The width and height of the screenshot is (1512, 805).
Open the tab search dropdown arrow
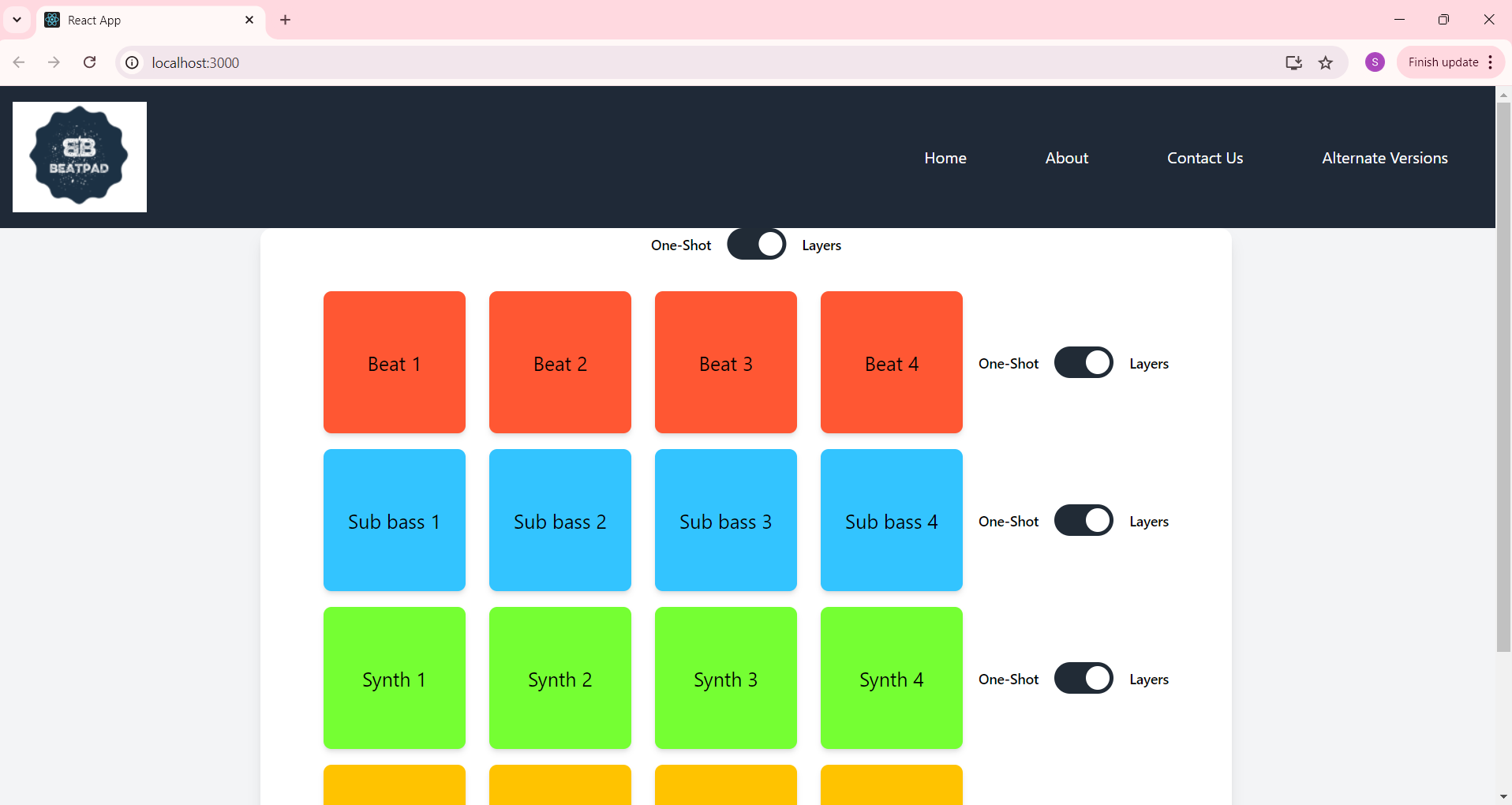click(x=17, y=20)
